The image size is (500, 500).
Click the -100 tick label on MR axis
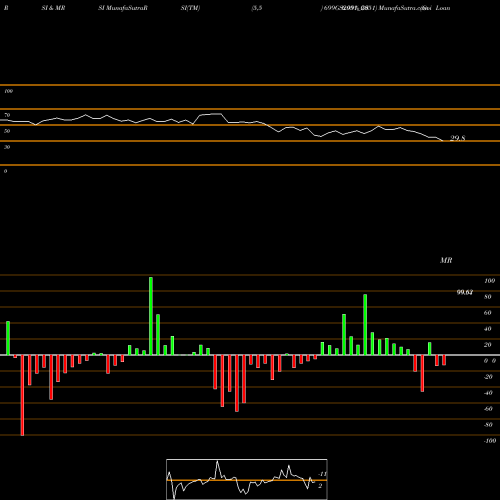pyautogui.click(x=490, y=441)
